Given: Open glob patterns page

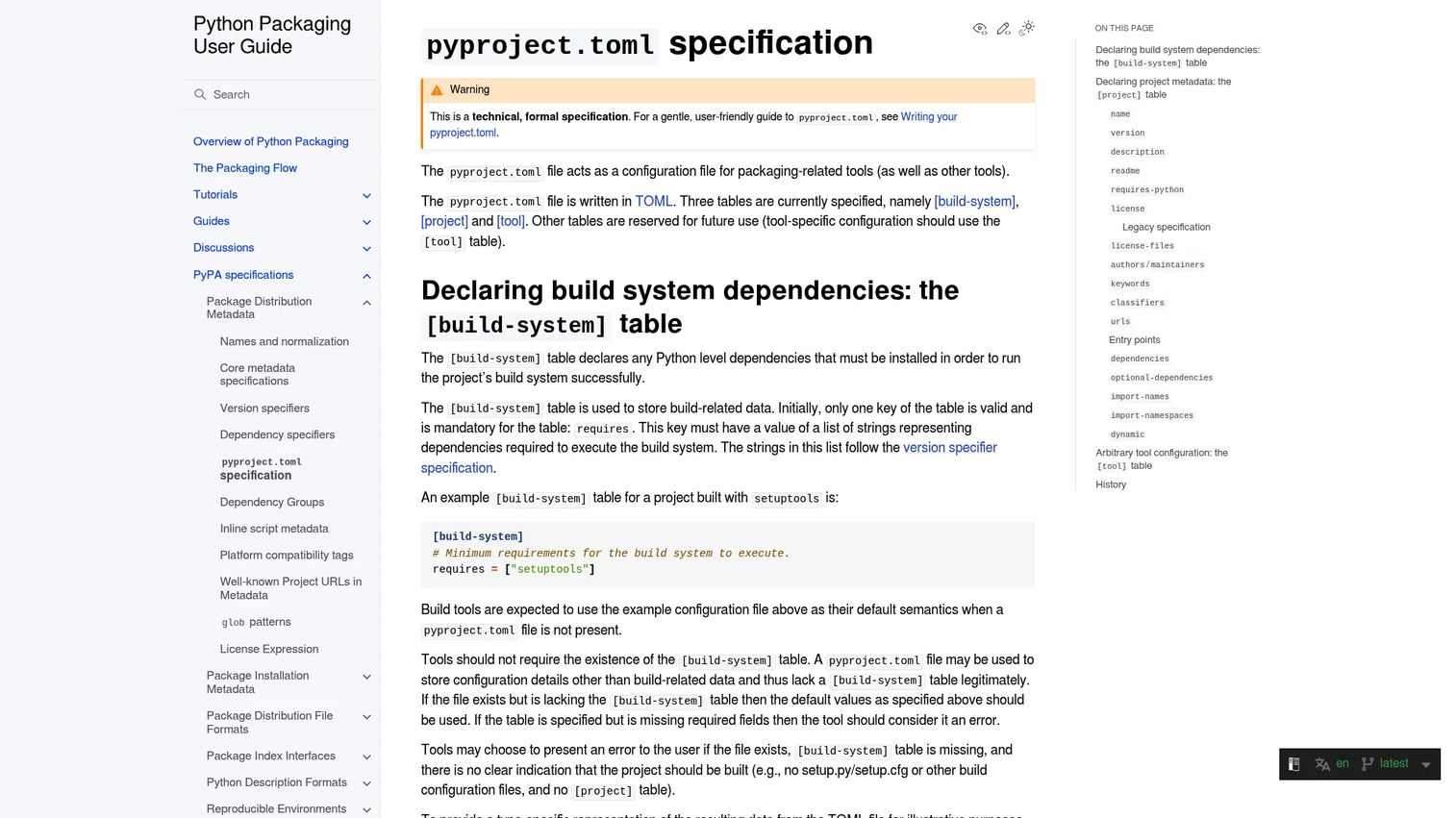Looking at the screenshot, I should click(255, 622).
